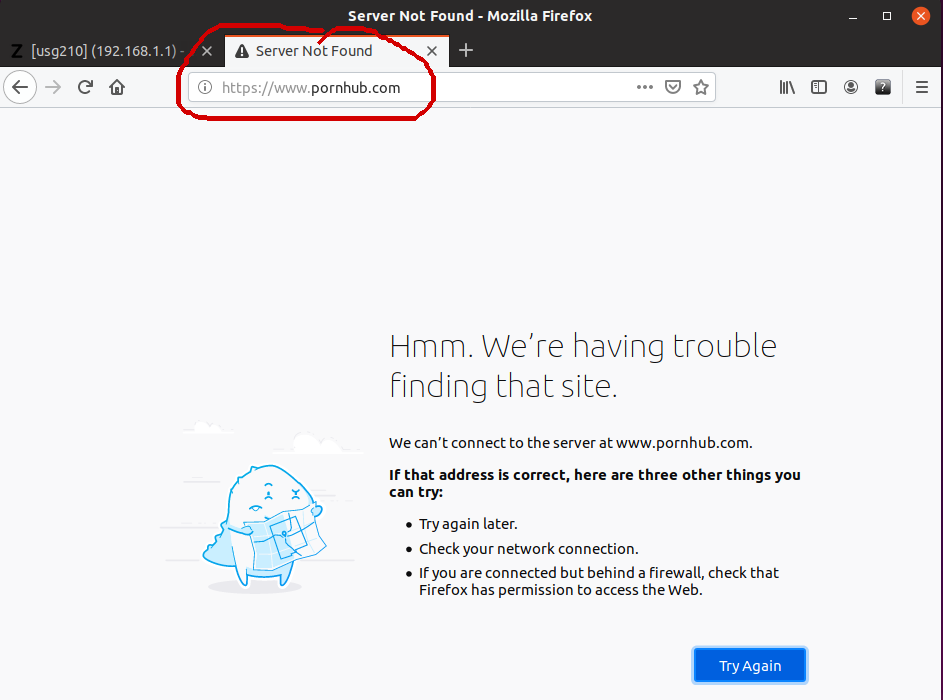Save page to Pocket
Viewport: 943px width, 700px height.
673,87
